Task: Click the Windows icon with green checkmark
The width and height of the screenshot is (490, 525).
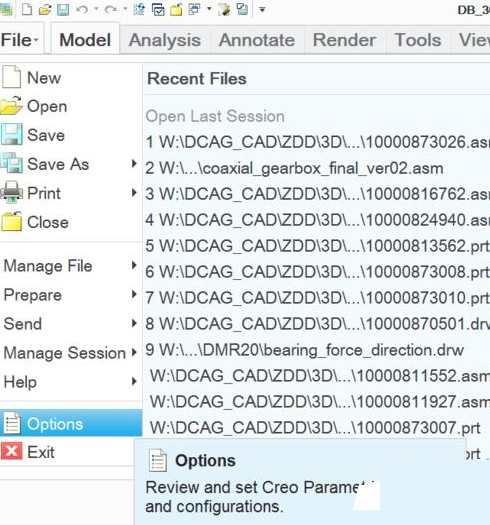Action: click(x=158, y=10)
